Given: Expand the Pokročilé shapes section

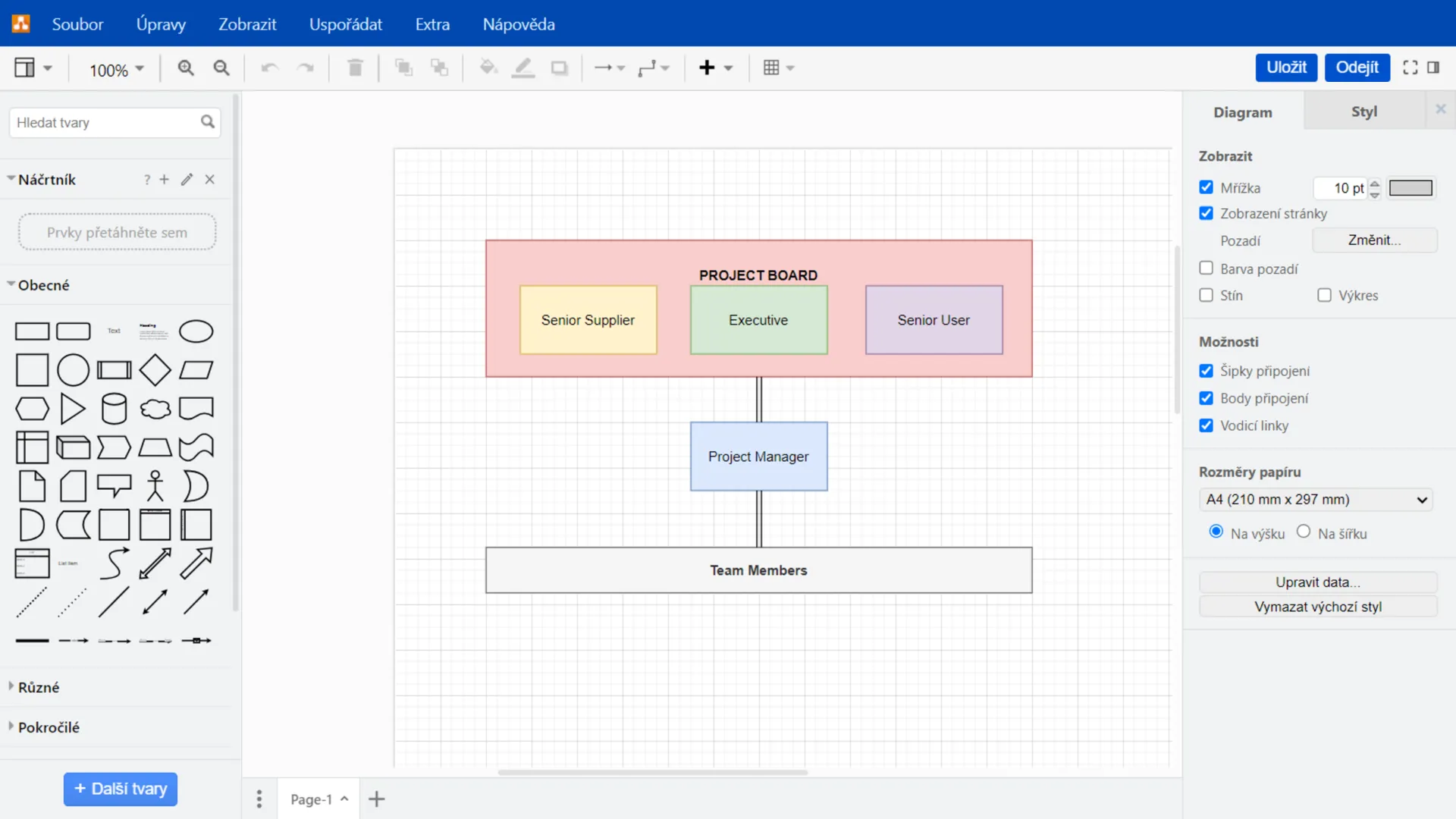Looking at the screenshot, I should pyautogui.click(x=49, y=727).
